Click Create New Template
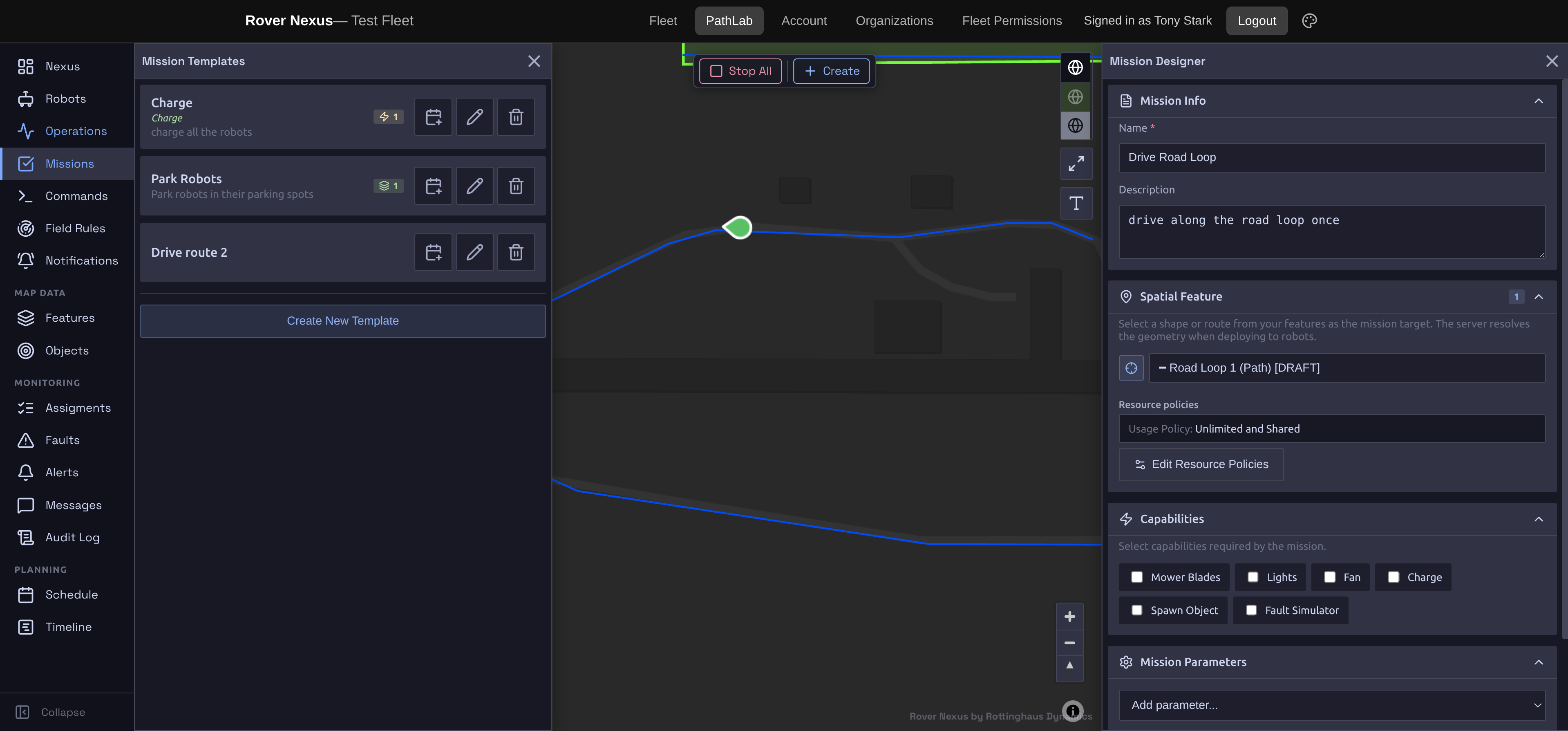Screen dimensions: 1568x731 pyautogui.click(x=343, y=321)
